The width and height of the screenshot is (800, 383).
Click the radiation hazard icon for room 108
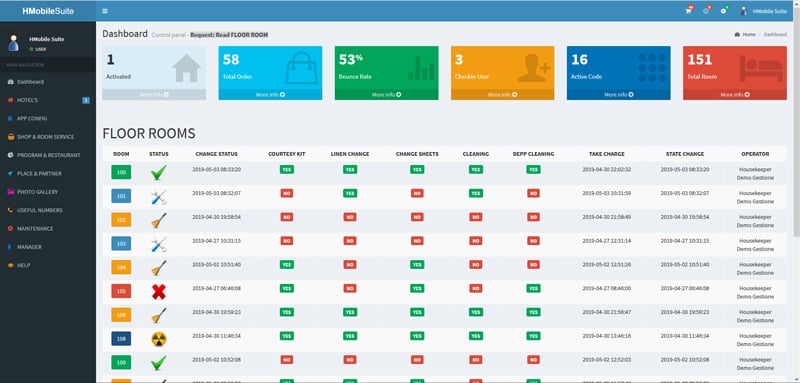[x=159, y=339]
